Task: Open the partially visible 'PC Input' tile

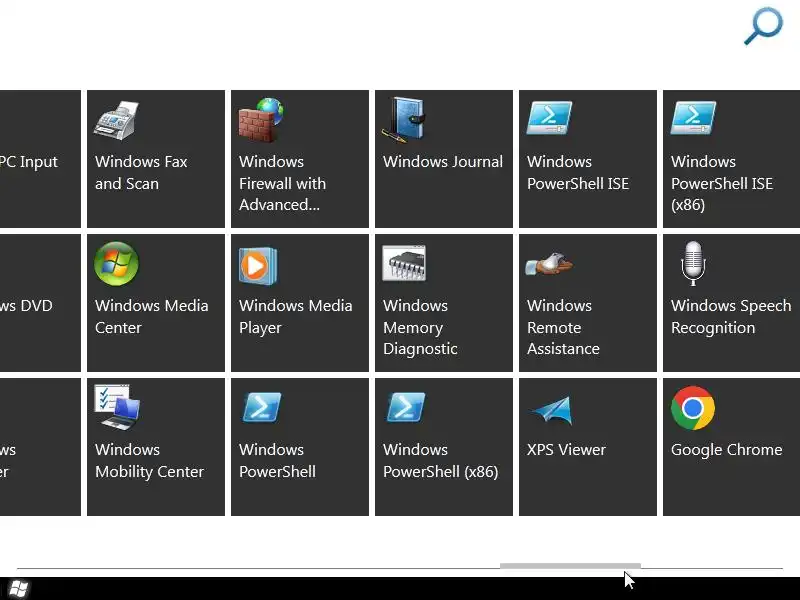Action: (40, 159)
